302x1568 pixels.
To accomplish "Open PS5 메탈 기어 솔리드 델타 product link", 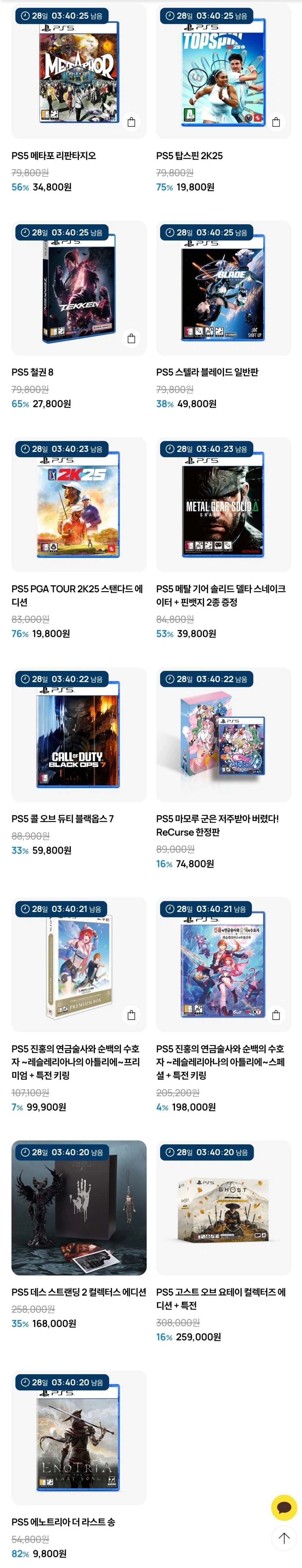I will (x=220, y=595).
